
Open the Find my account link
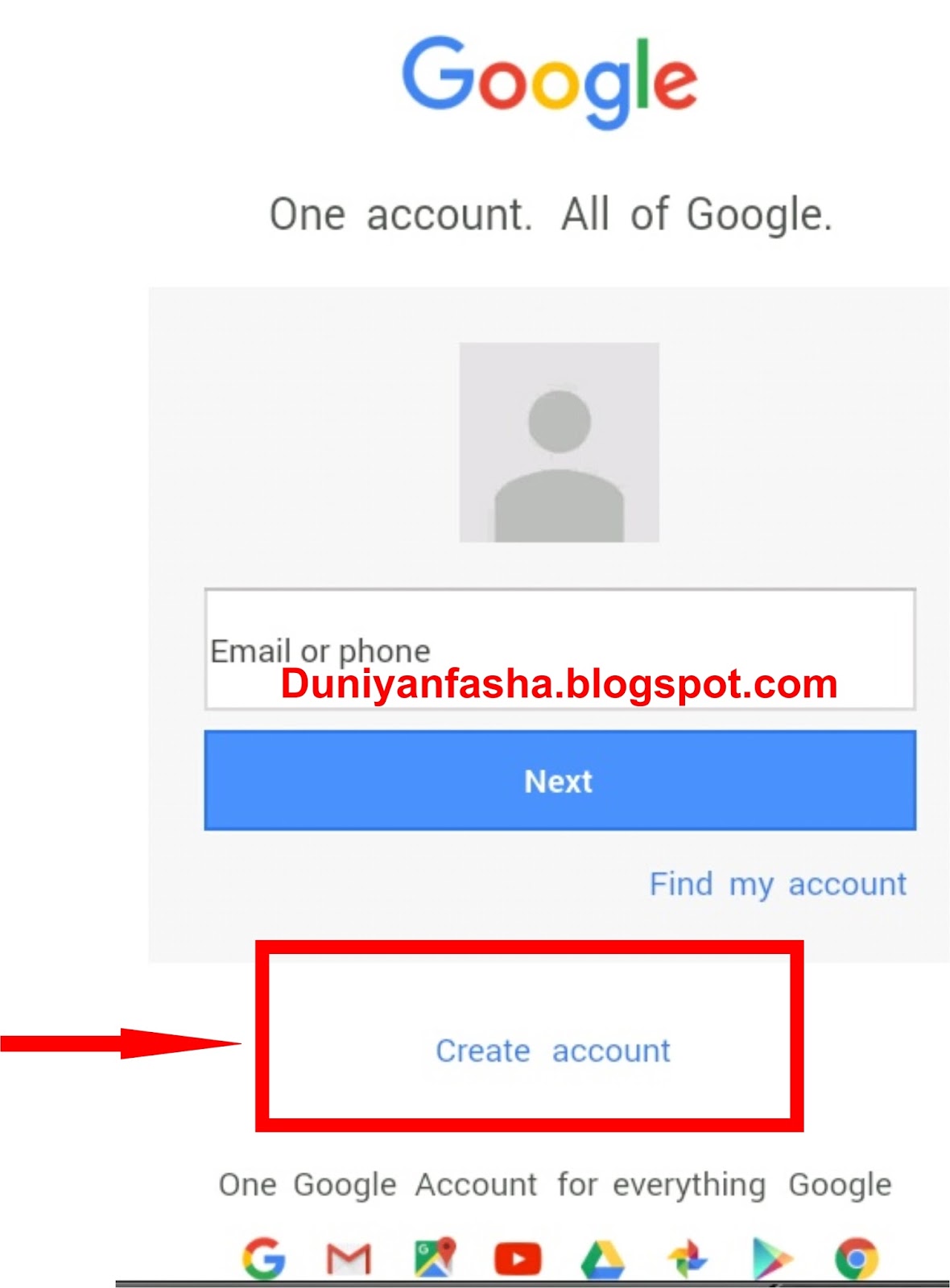tap(779, 884)
